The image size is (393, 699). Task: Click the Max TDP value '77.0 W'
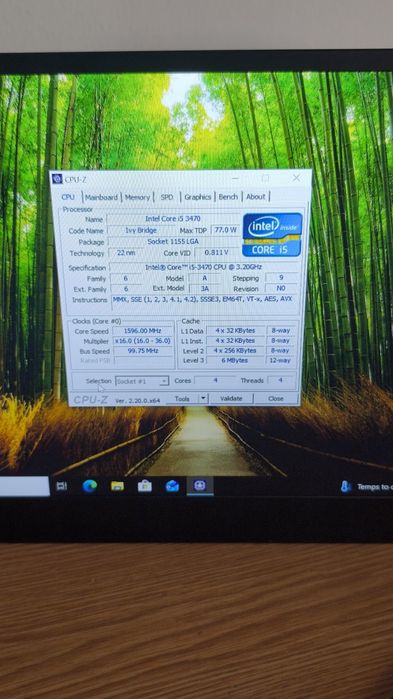(225, 230)
